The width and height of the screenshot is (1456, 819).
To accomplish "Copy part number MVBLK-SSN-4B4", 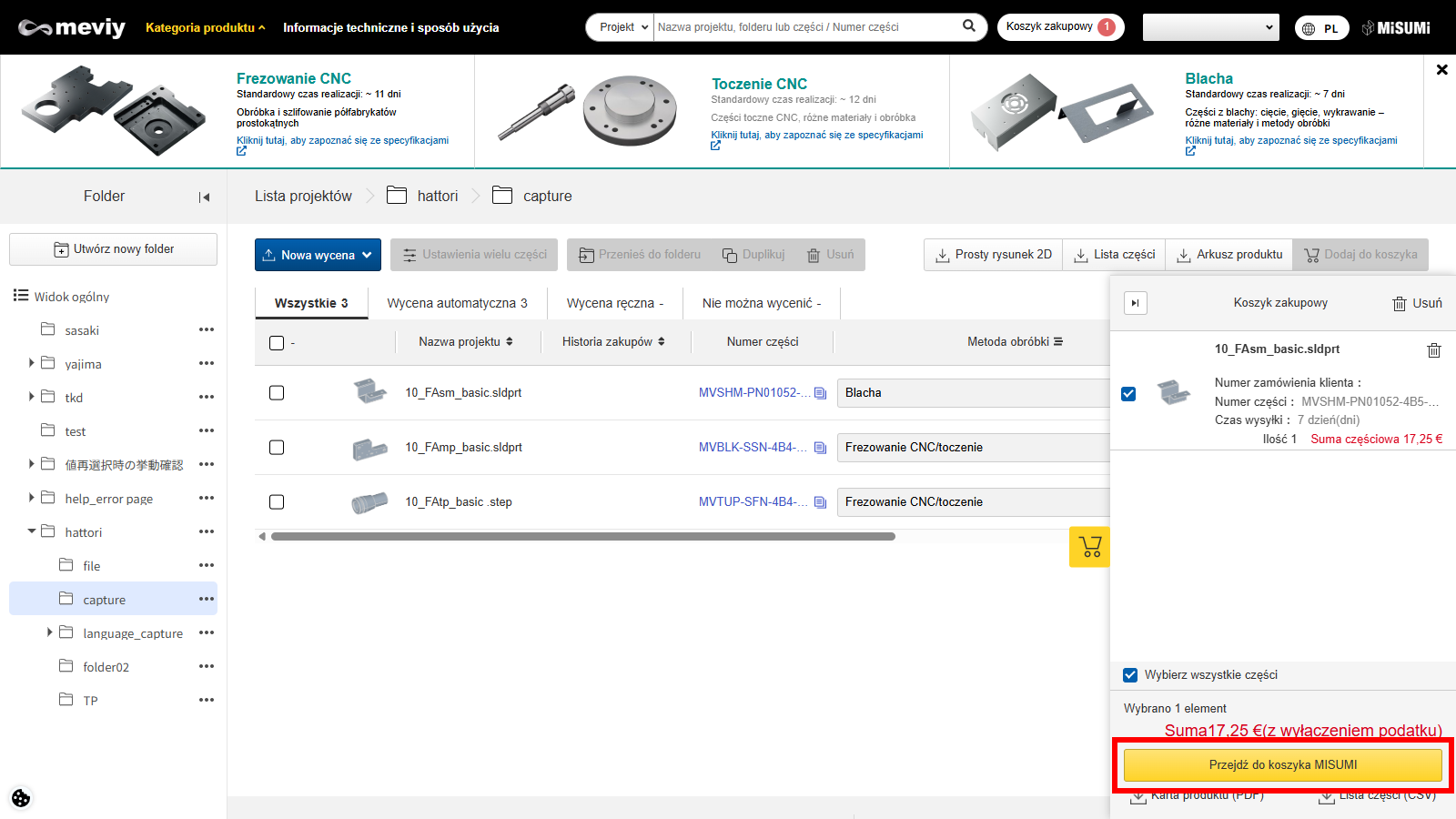I will (x=820, y=448).
